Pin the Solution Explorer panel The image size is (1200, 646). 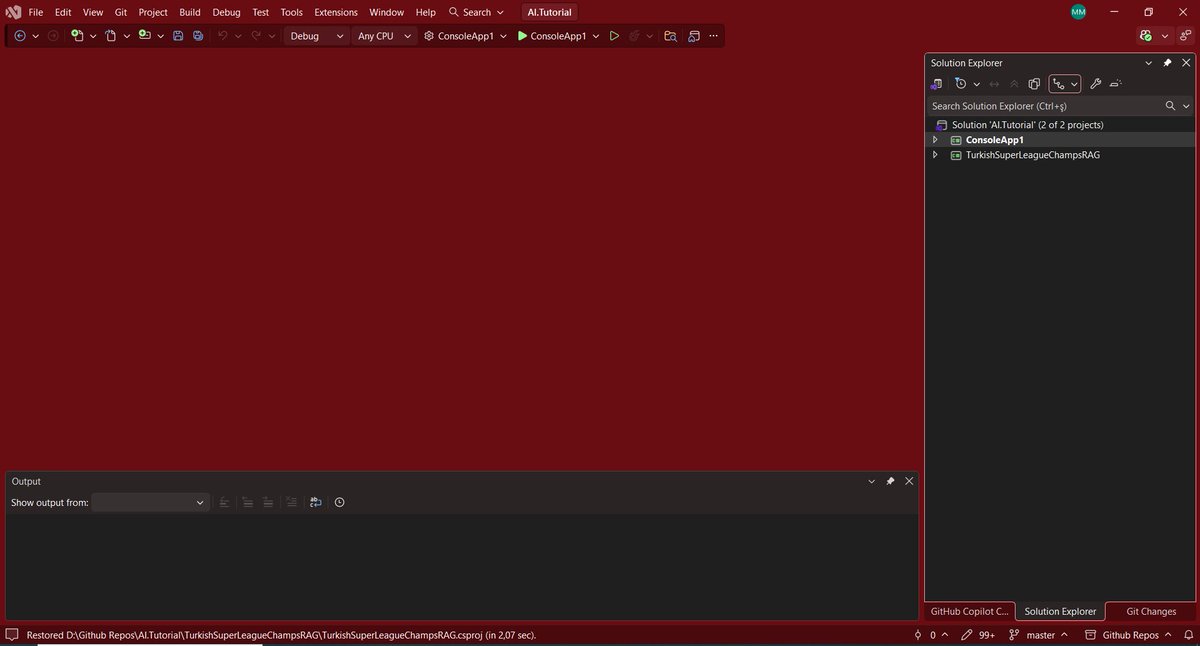[x=1166, y=62]
